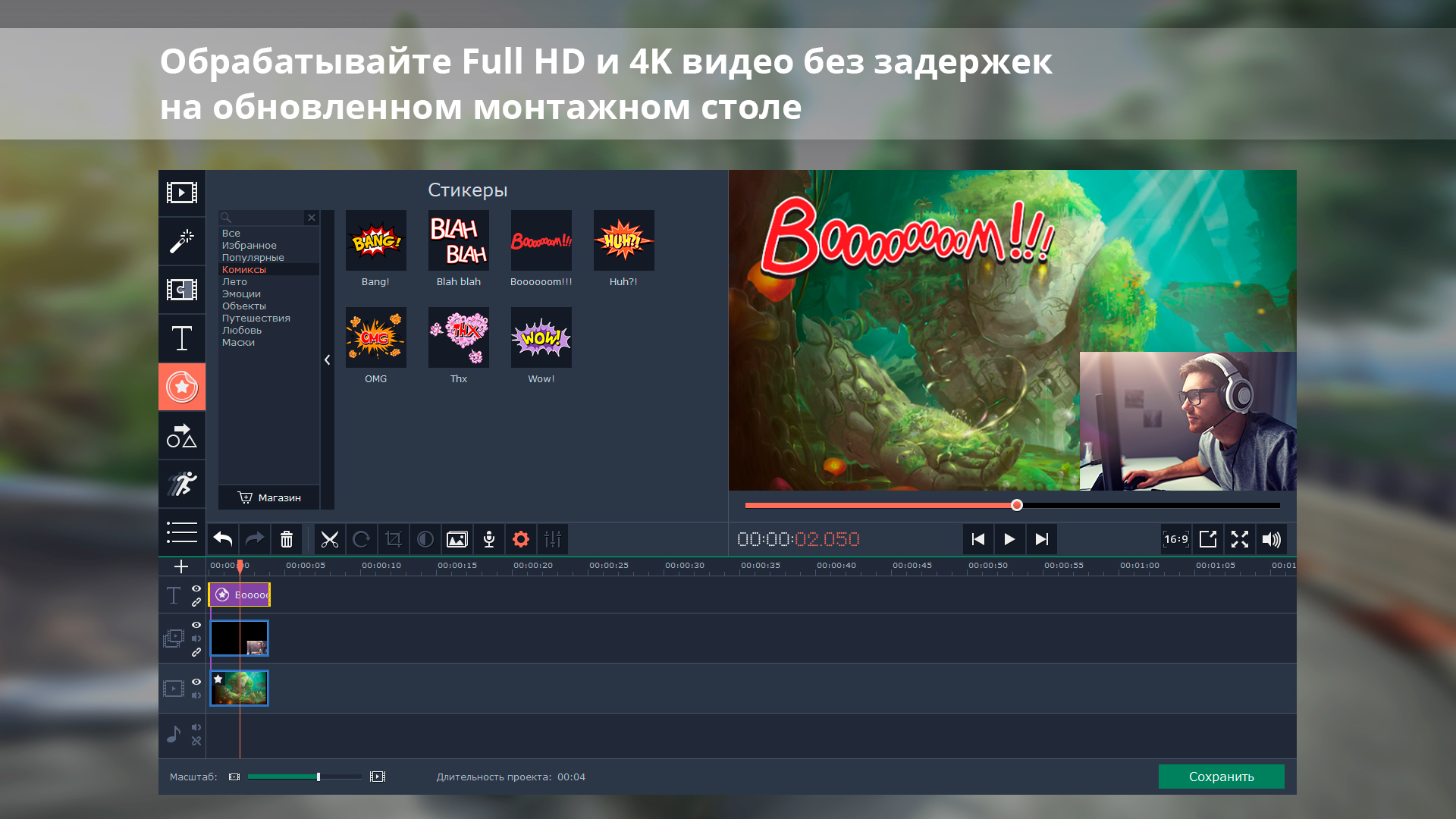Hide the titles track eye toggle
This screenshot has width=1456, height=819.
196,588
